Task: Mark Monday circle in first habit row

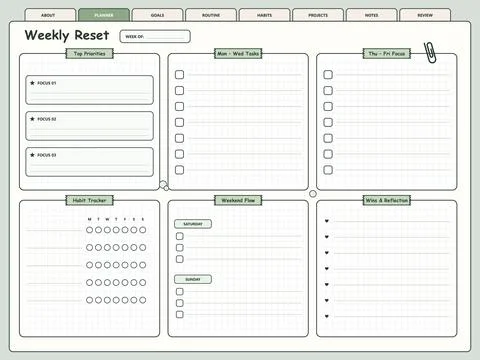Action: (x=89, y=230)
